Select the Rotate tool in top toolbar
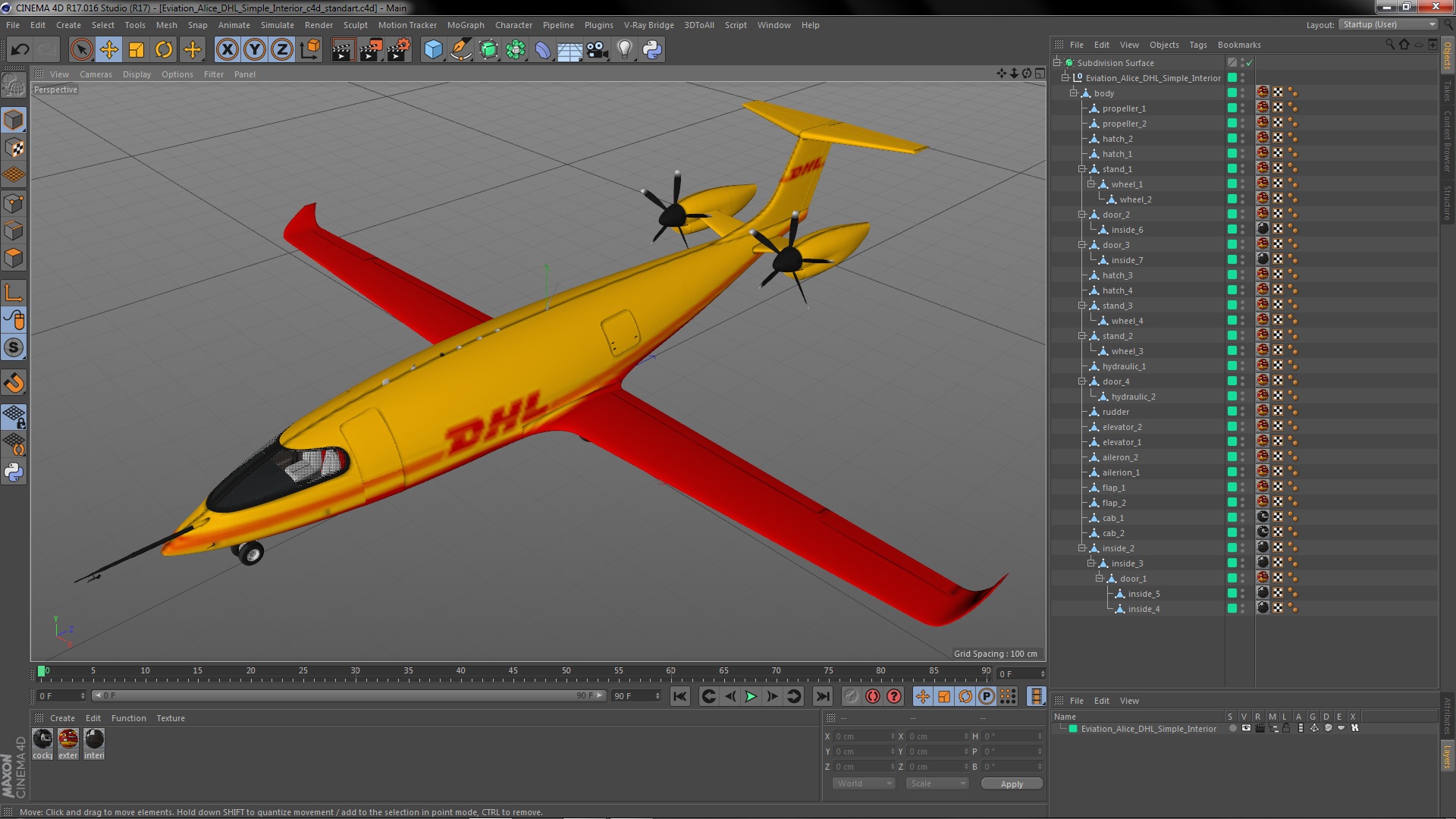 click(x=164, y=50)
